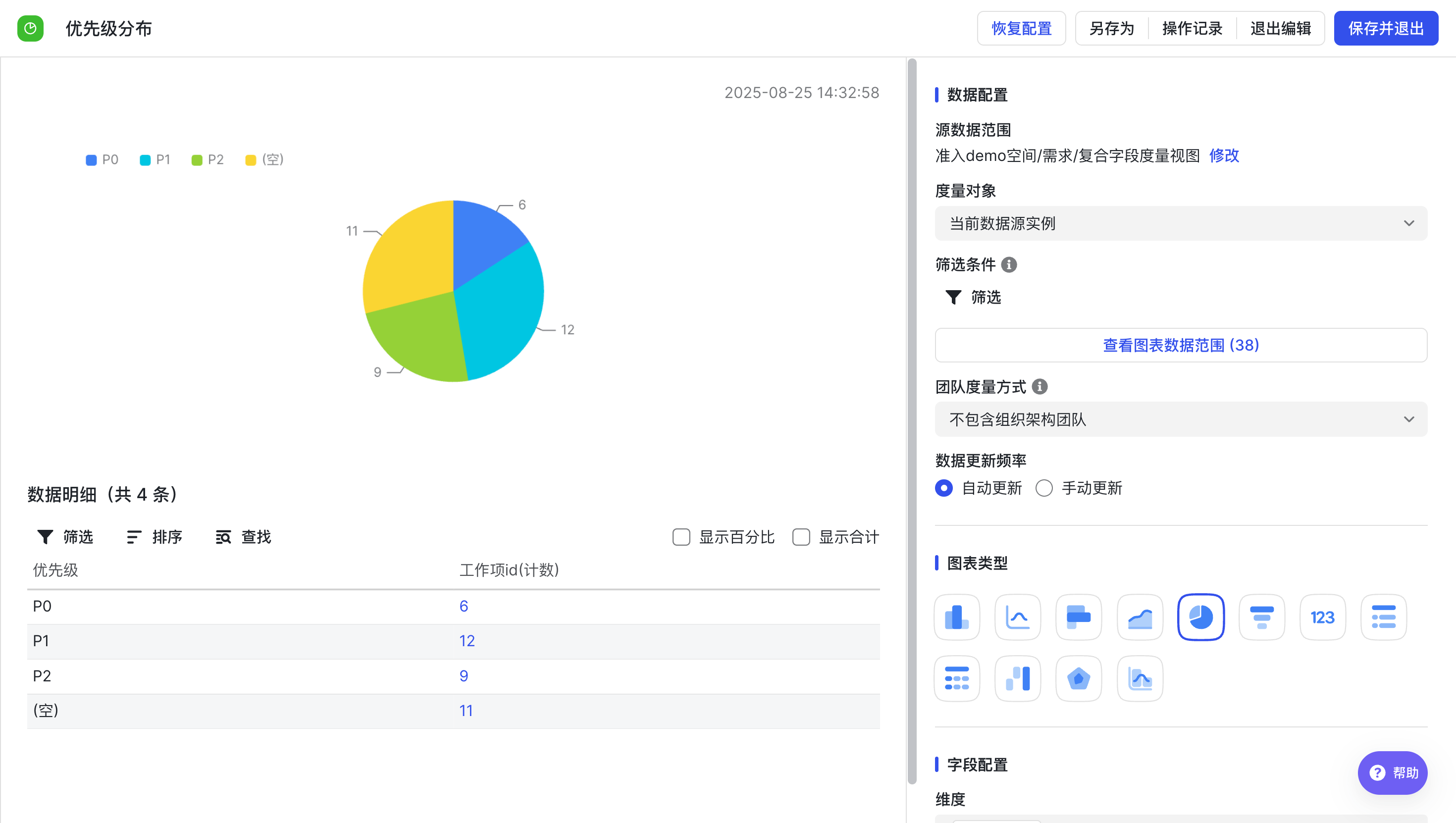Click the info icon beside 团队度量方式
Screen dimensions: 1456x823
pyautogui.click(x=1040, y=387)
